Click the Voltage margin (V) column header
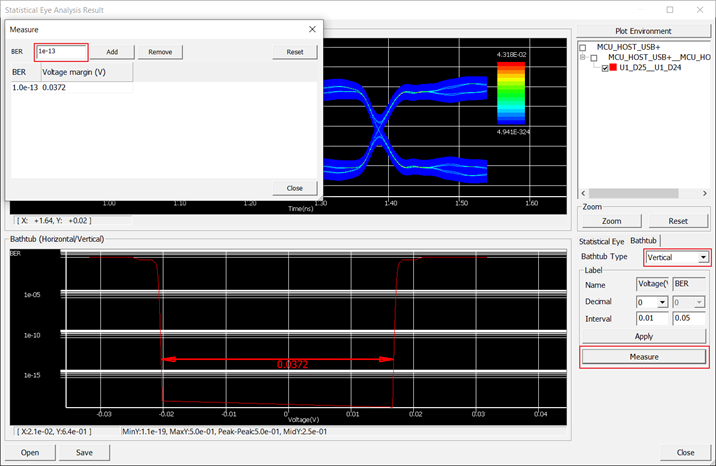The width and height of the screenshot is (716, 466). 86,73
